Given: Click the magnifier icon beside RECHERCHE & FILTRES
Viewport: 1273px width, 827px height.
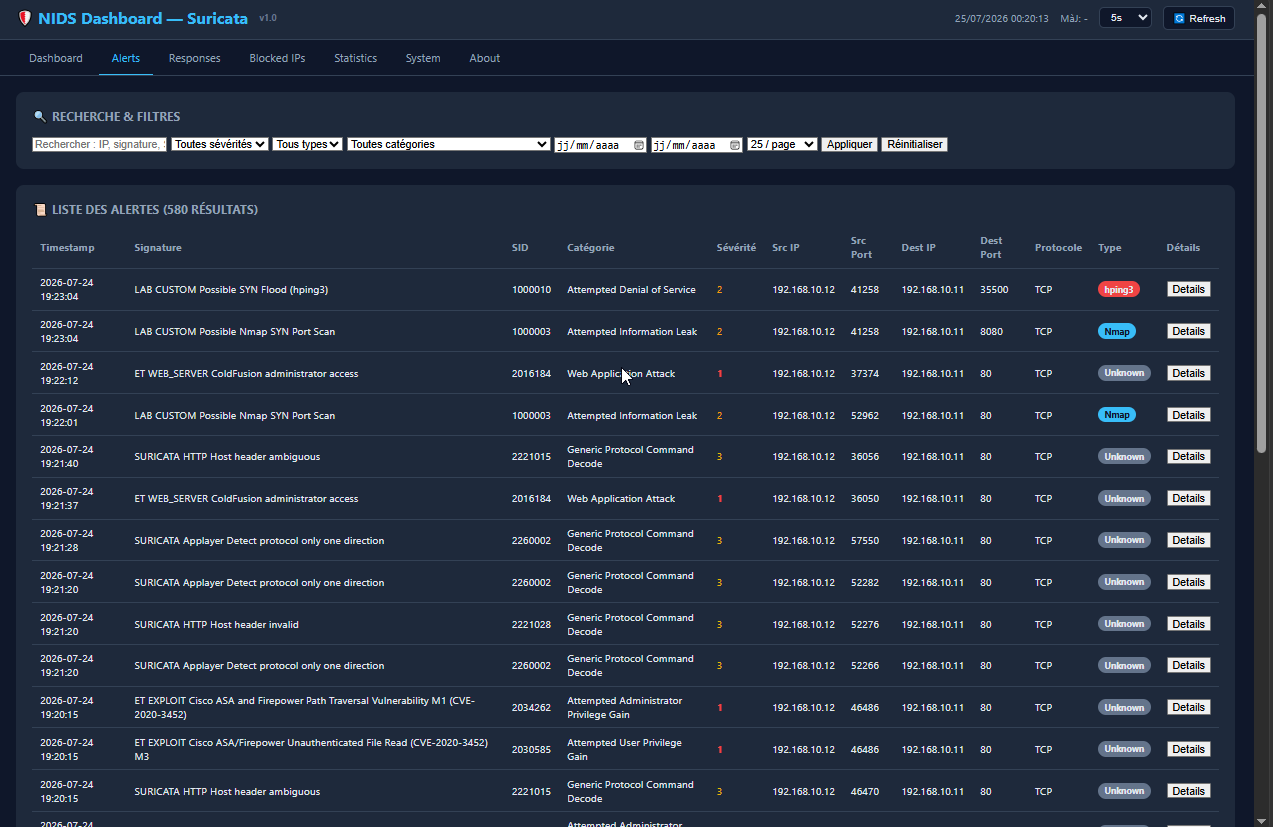Looking at the screenshot, I should (x=40, y=117).
